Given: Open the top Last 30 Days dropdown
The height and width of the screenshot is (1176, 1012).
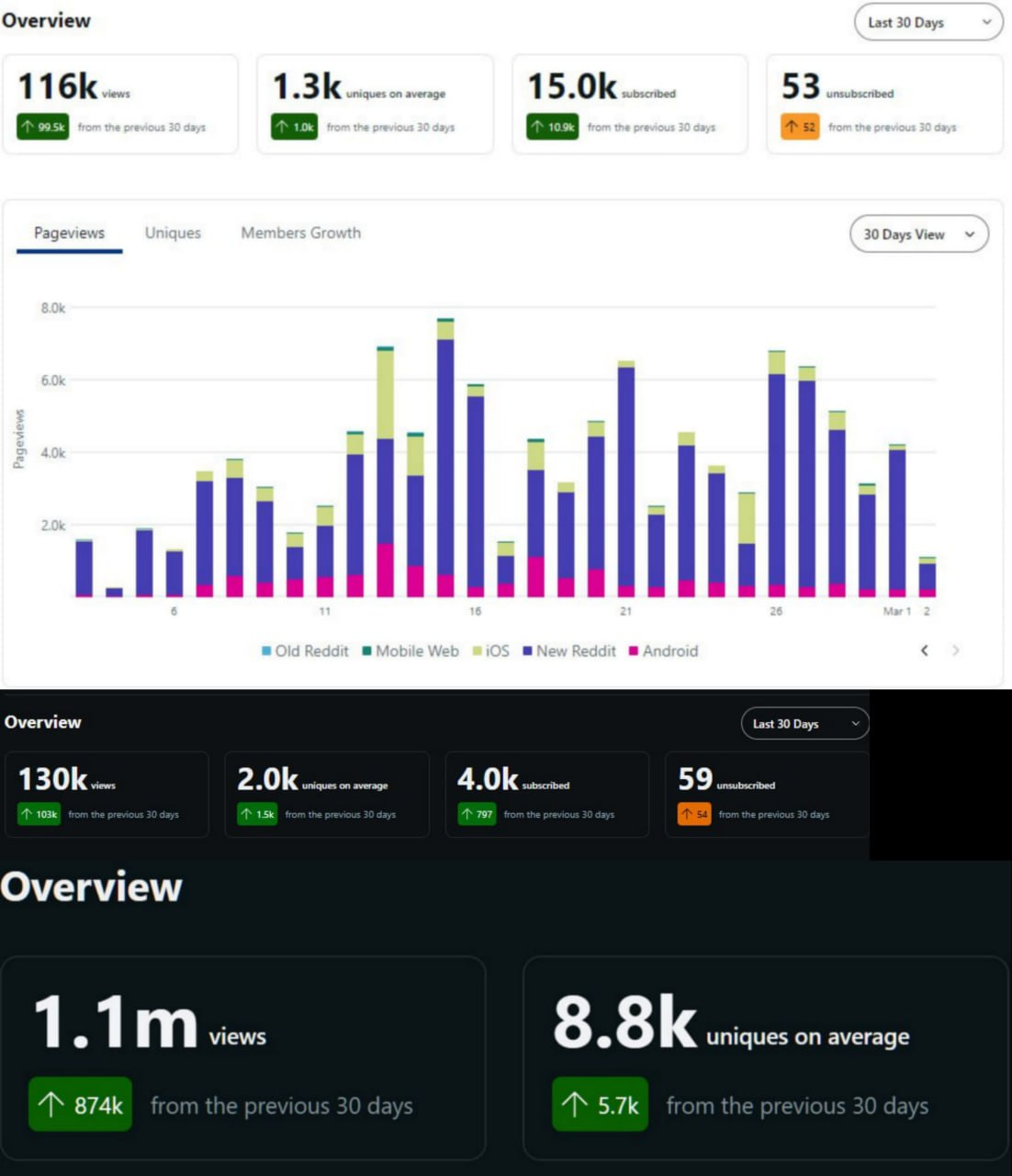Looking at the screenshot, I should [x=928, y=22].
